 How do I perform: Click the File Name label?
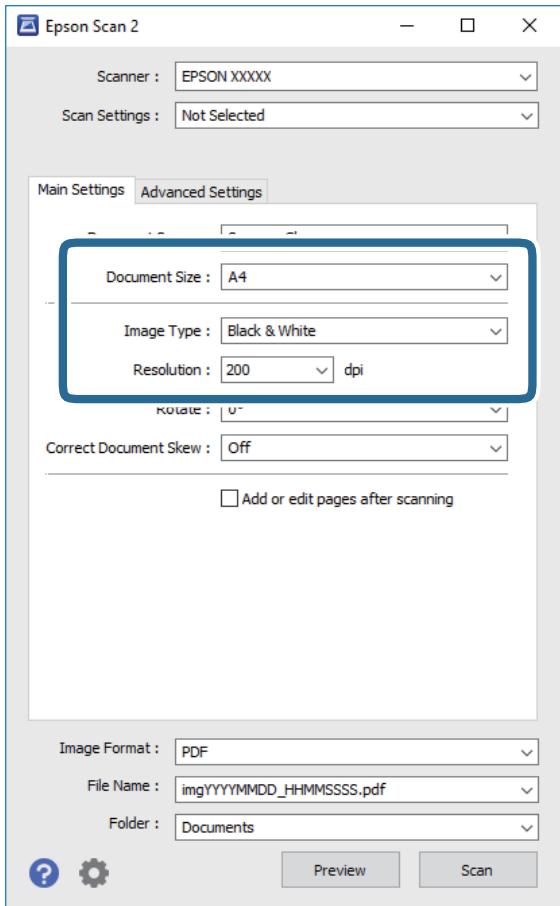coord(123,786)
